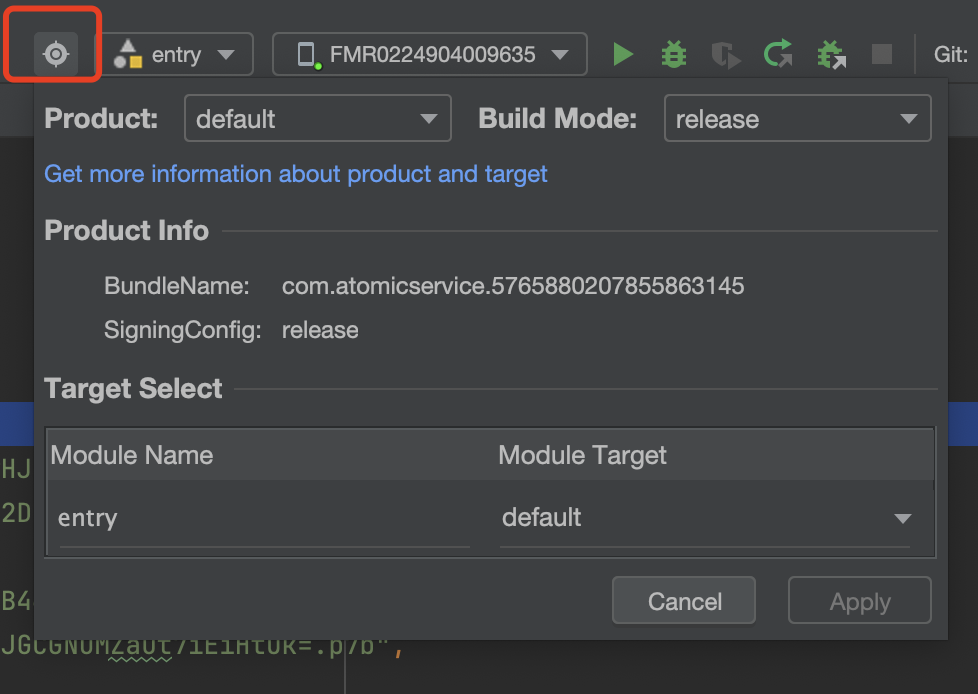Attach debugger using the bug with arrow icon

pos(831,54)
